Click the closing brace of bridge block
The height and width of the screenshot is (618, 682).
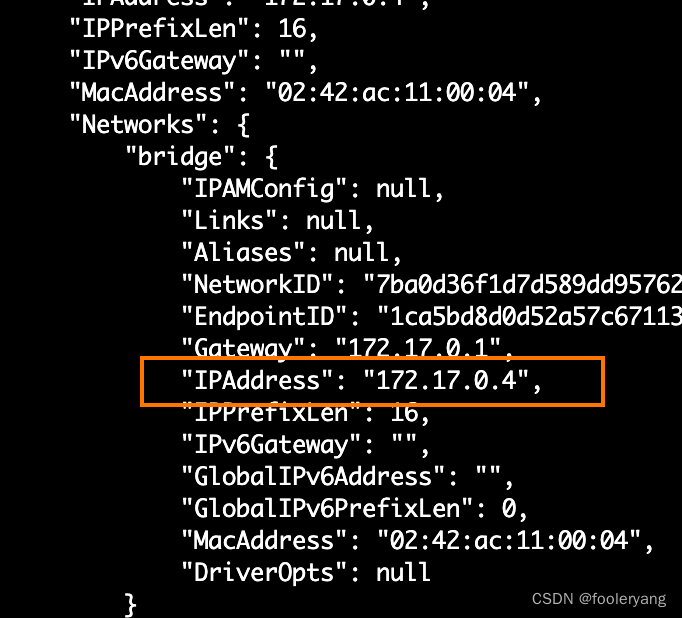pos(130,605)
